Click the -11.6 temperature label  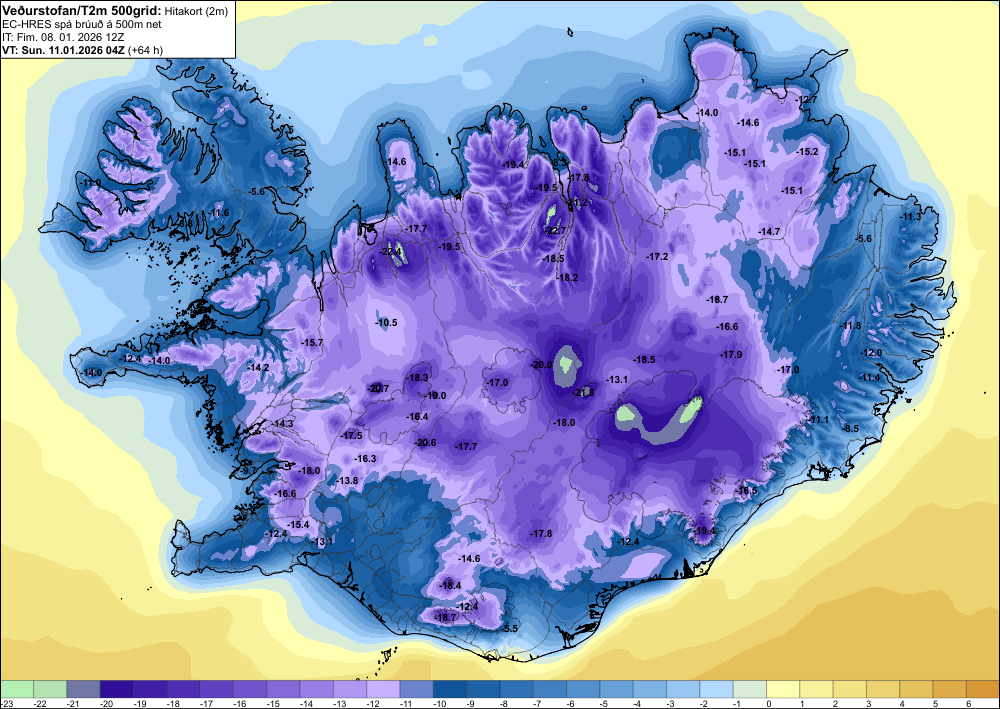218,212
